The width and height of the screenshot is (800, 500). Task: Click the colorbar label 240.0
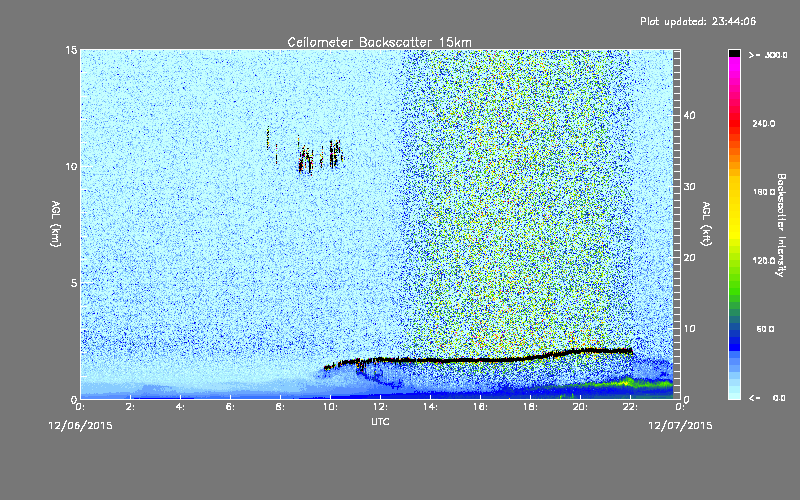coord(764,123)
